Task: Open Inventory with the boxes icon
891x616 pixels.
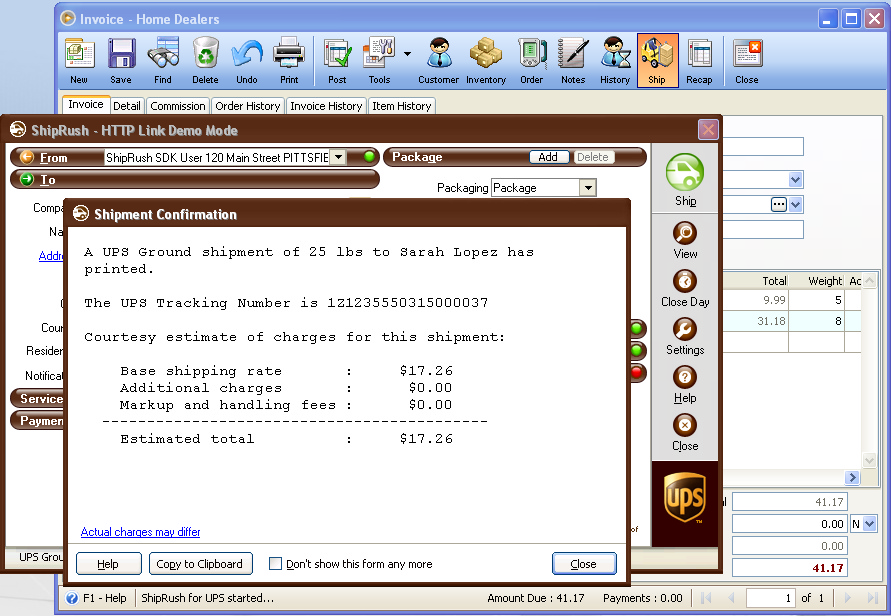Action: 486,61
